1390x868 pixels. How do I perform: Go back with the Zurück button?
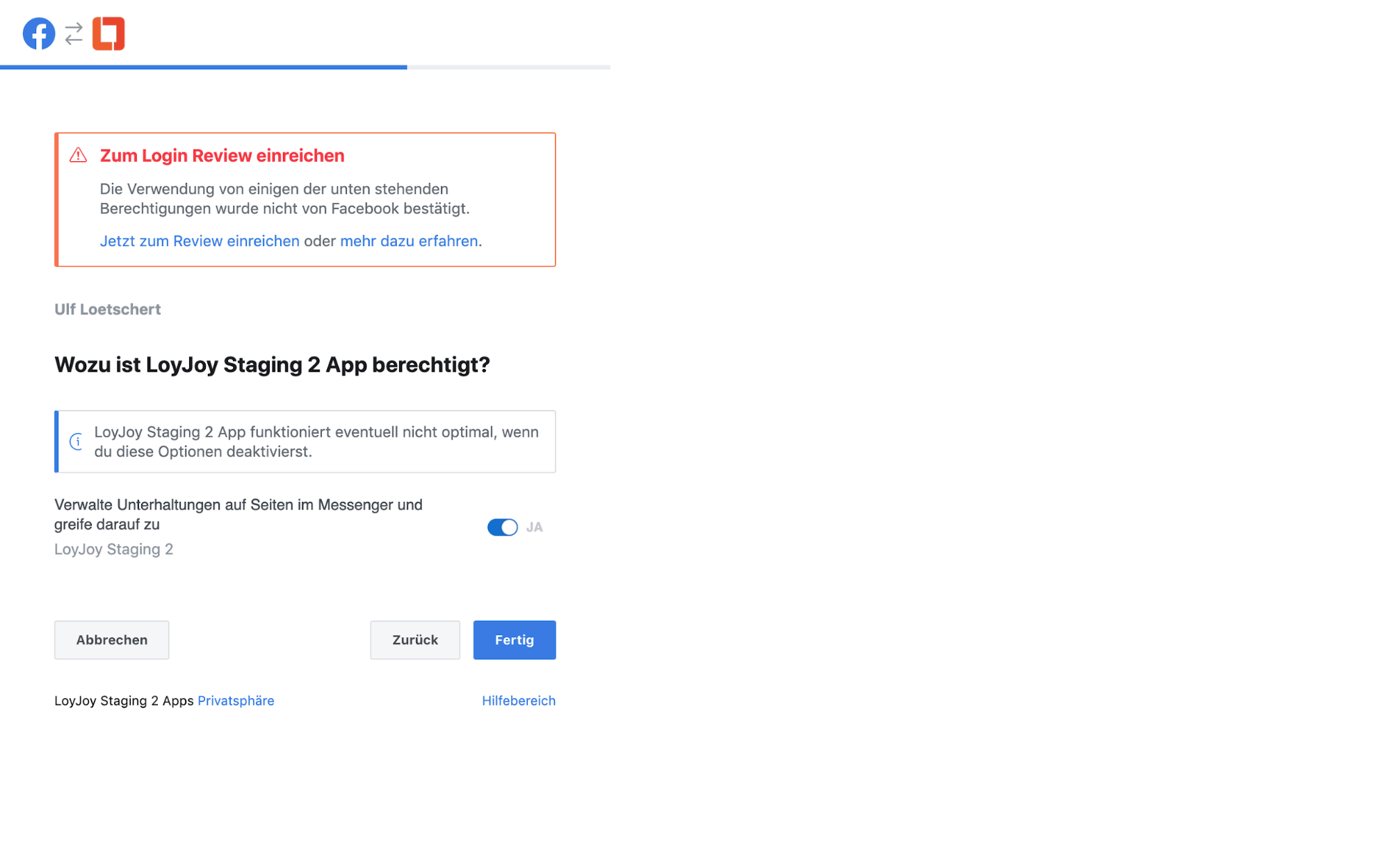click(x=414, y=640)
